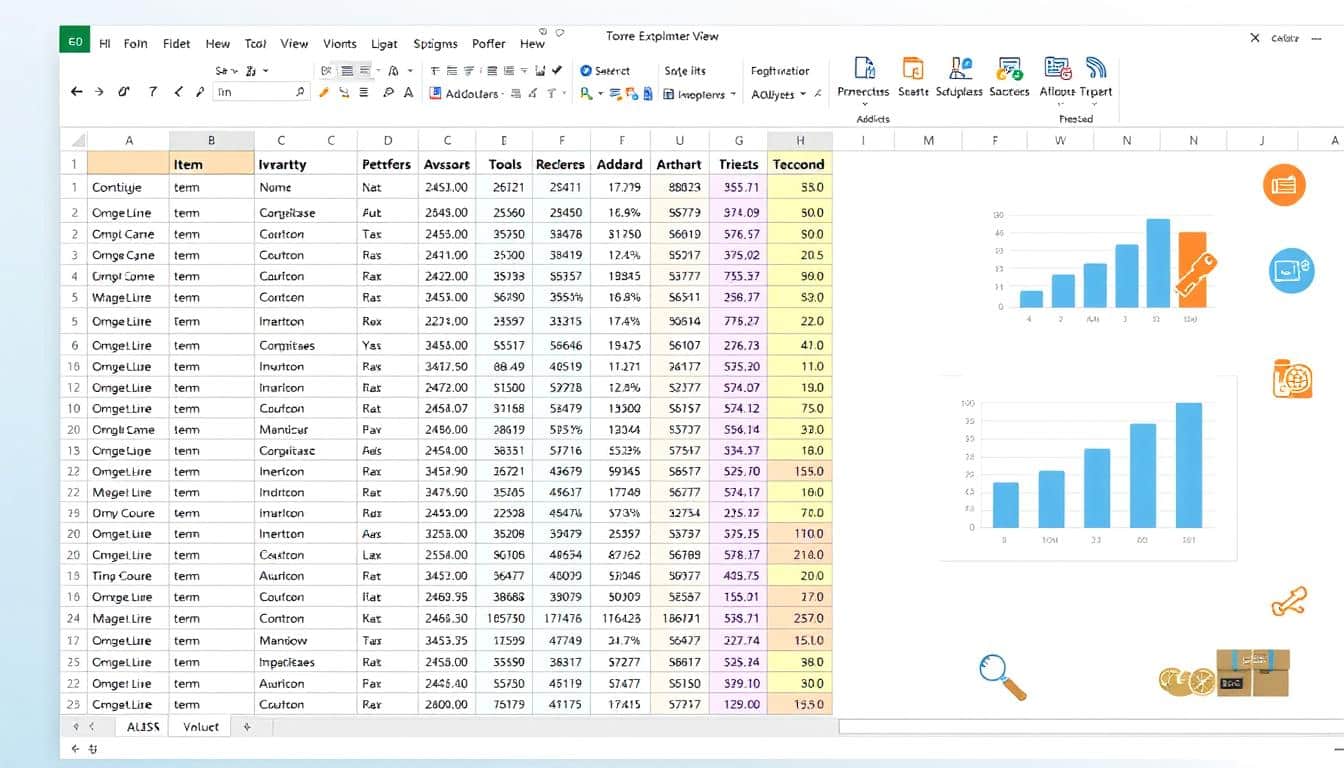Click the green A icon in toolbar
Image resolution: width=1344 pixels, height=768 pixels.
coord(585,93)
